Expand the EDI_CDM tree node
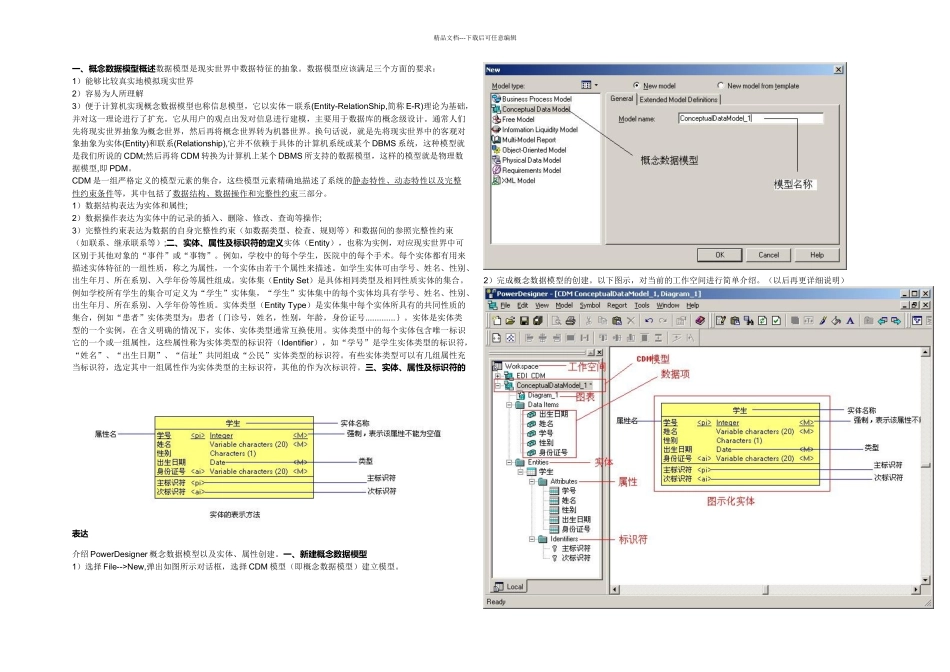The image size is (950, 672). 498,376
